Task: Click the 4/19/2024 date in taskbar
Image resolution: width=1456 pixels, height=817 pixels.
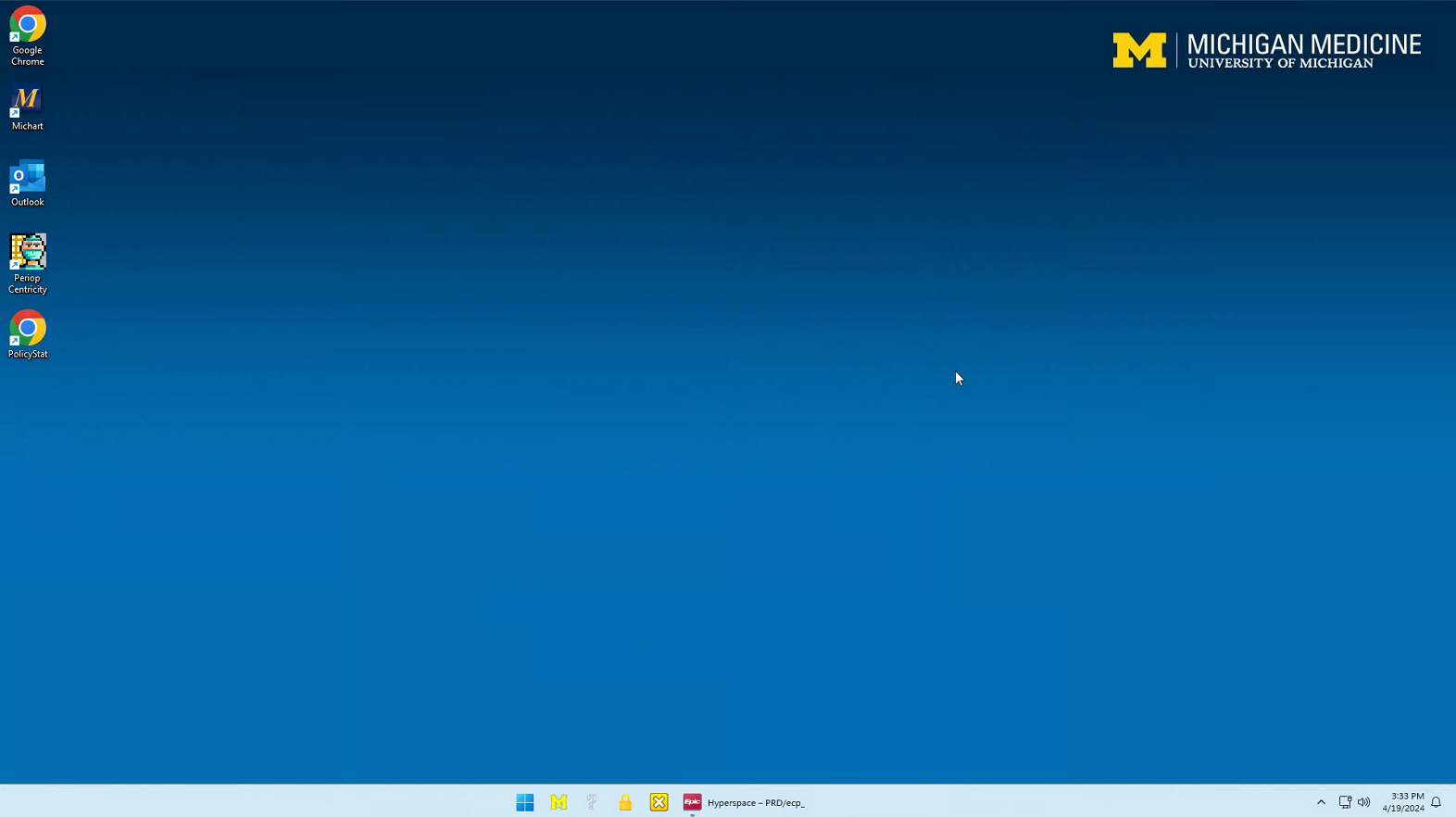Action: [1403, 809]
